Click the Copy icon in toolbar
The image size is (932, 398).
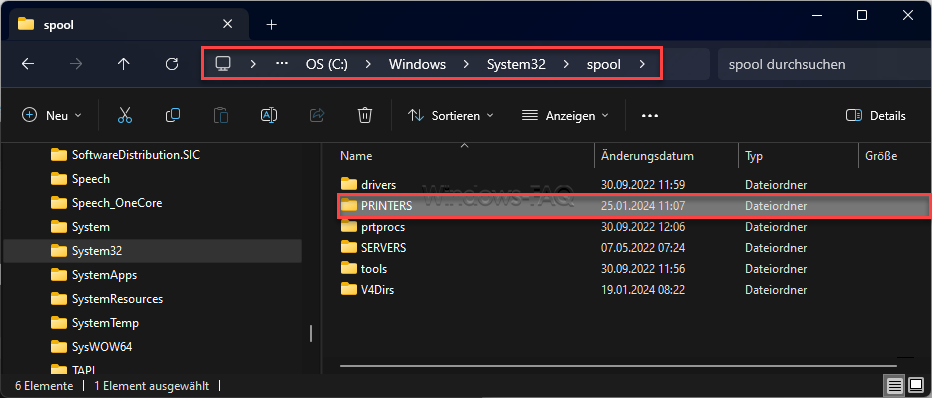click(x=173, y=115)
